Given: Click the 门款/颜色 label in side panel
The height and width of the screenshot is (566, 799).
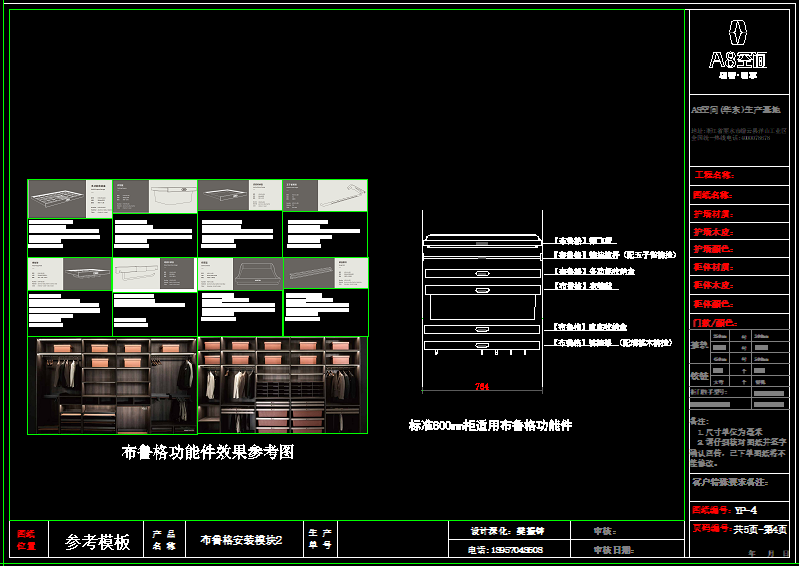Looking at the screenshot, I should tap(714, 323).
